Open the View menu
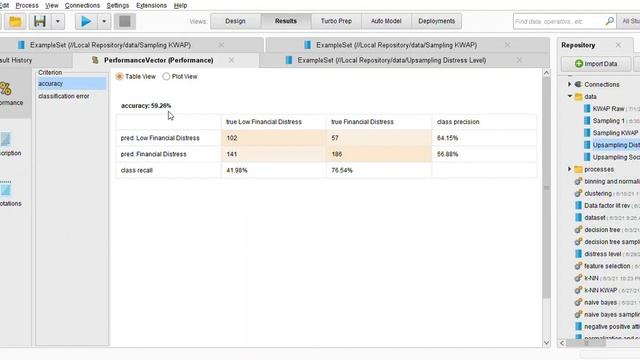Viewport: 640px width, 360px height. tap(52, 6)
